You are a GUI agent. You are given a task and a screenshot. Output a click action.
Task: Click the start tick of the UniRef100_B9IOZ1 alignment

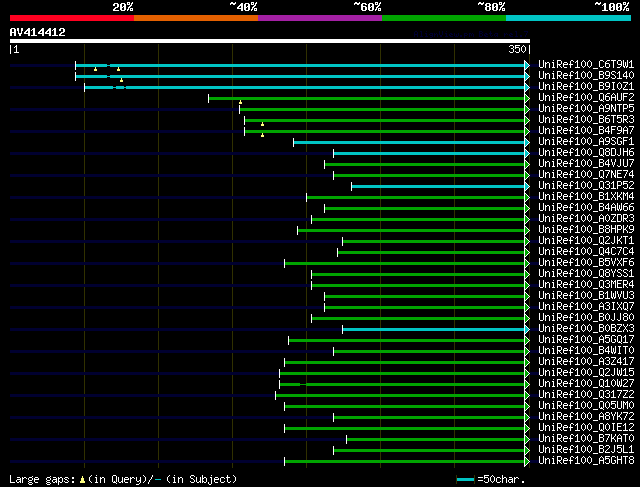pos(84,87)
